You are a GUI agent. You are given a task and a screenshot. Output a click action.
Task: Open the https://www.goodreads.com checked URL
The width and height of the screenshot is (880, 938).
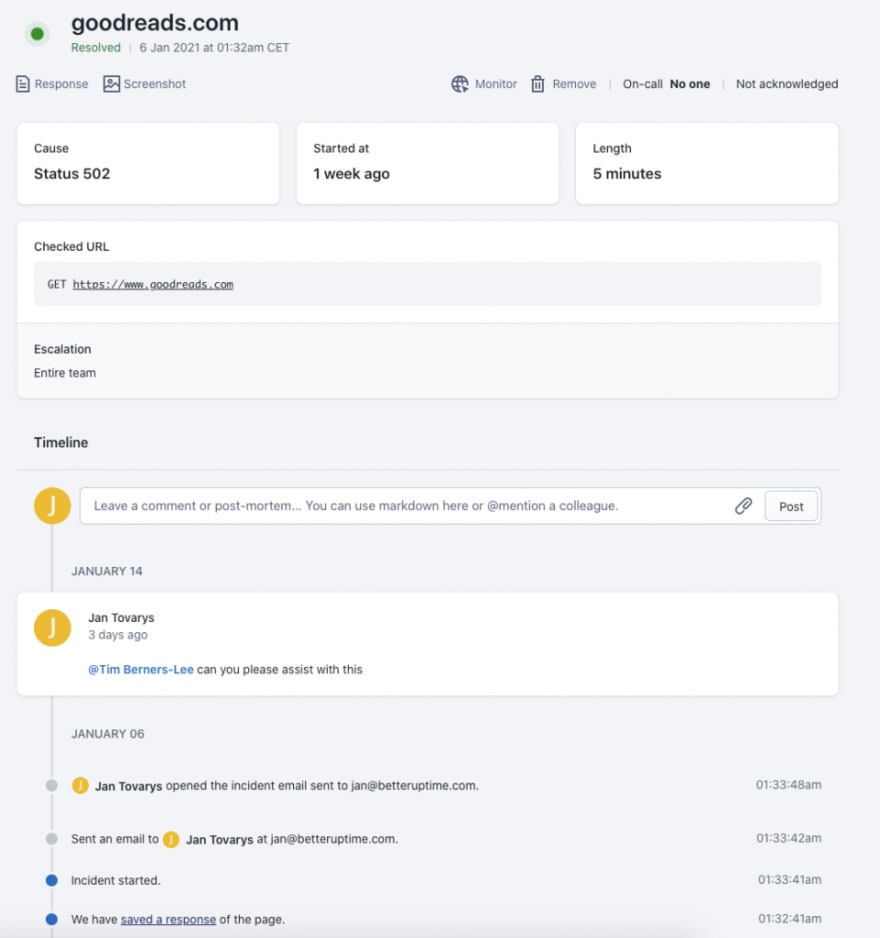153,285
